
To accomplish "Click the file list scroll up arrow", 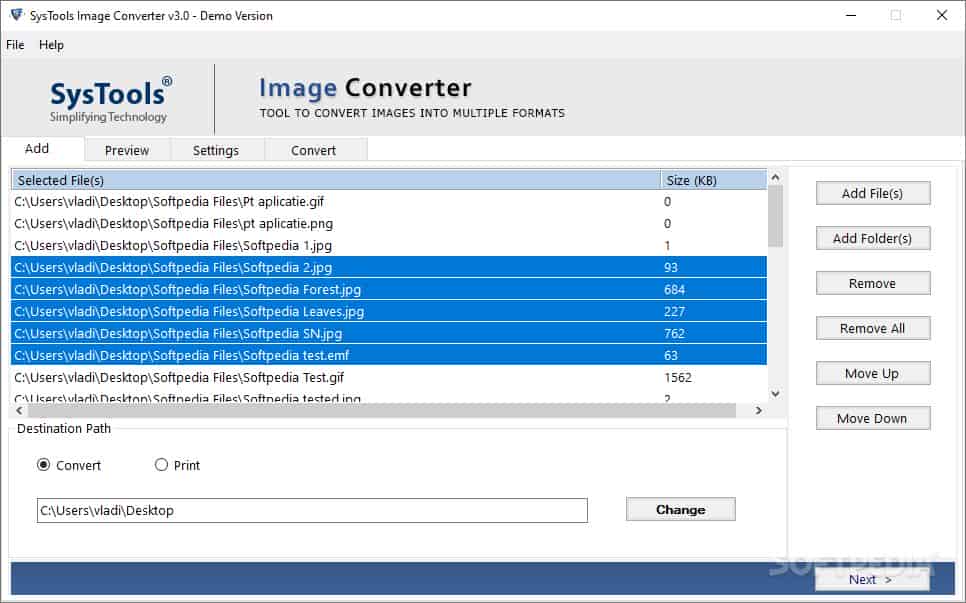I will click(x=776, y=177).
